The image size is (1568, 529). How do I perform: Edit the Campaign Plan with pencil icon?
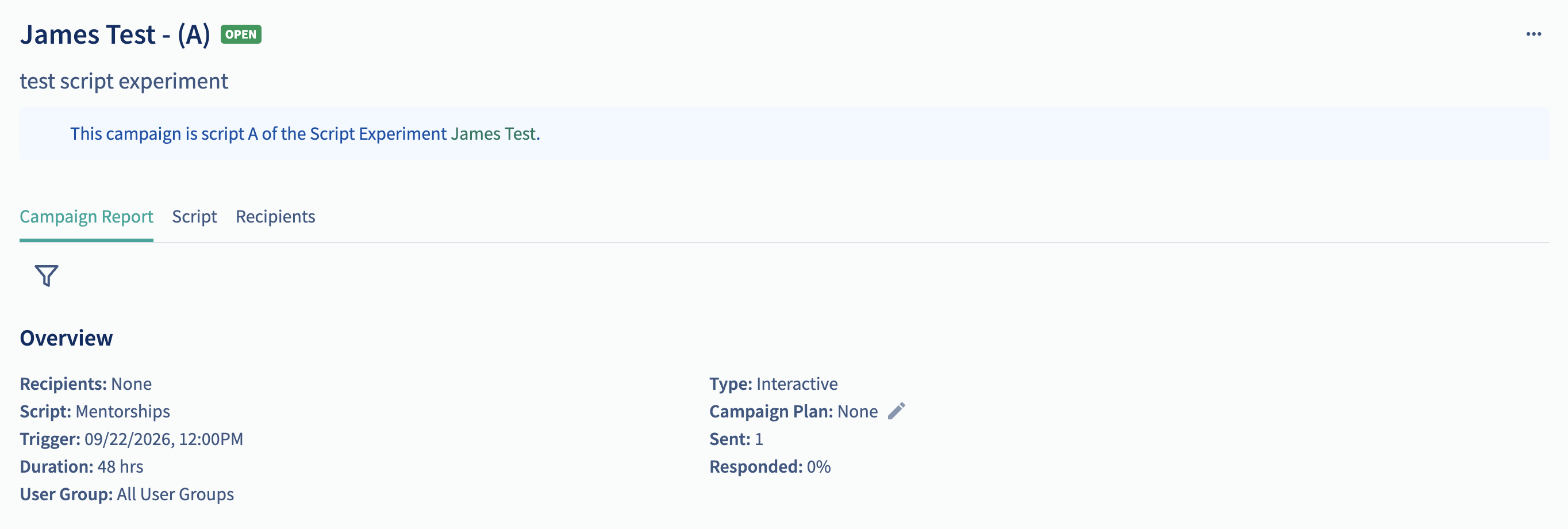(x=896, y=411)
